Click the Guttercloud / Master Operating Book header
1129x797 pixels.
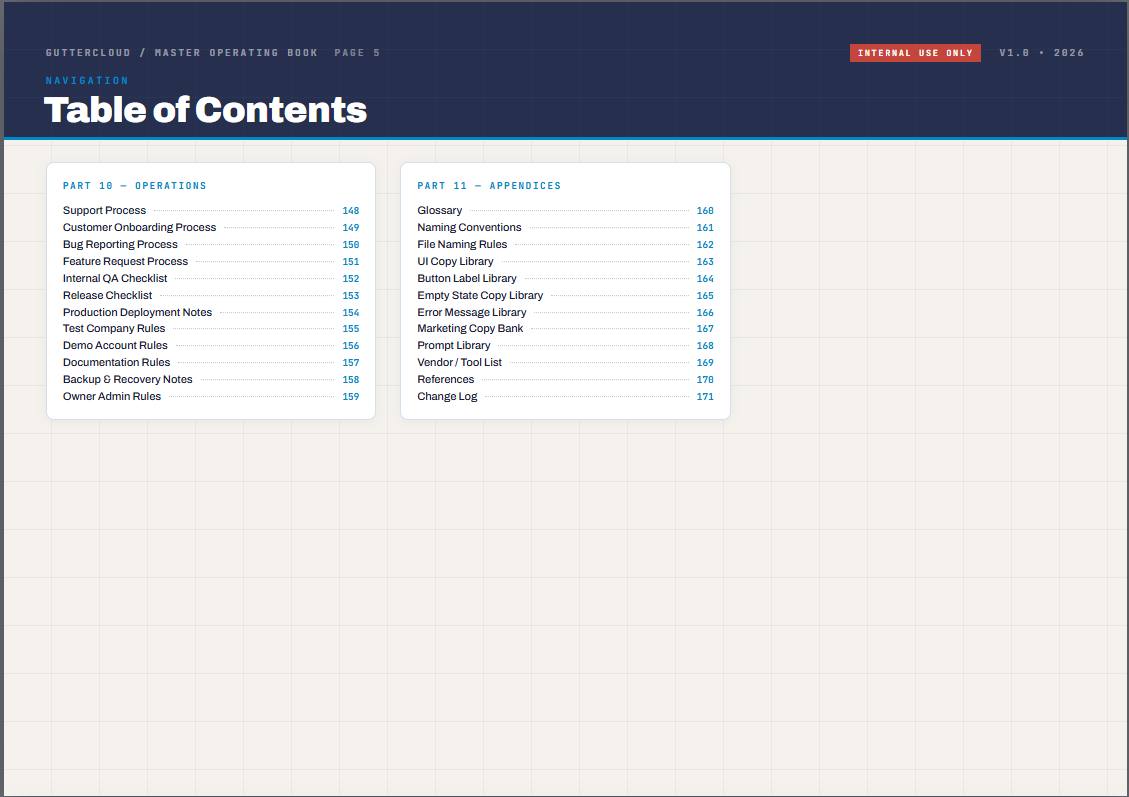pos(181,53)
